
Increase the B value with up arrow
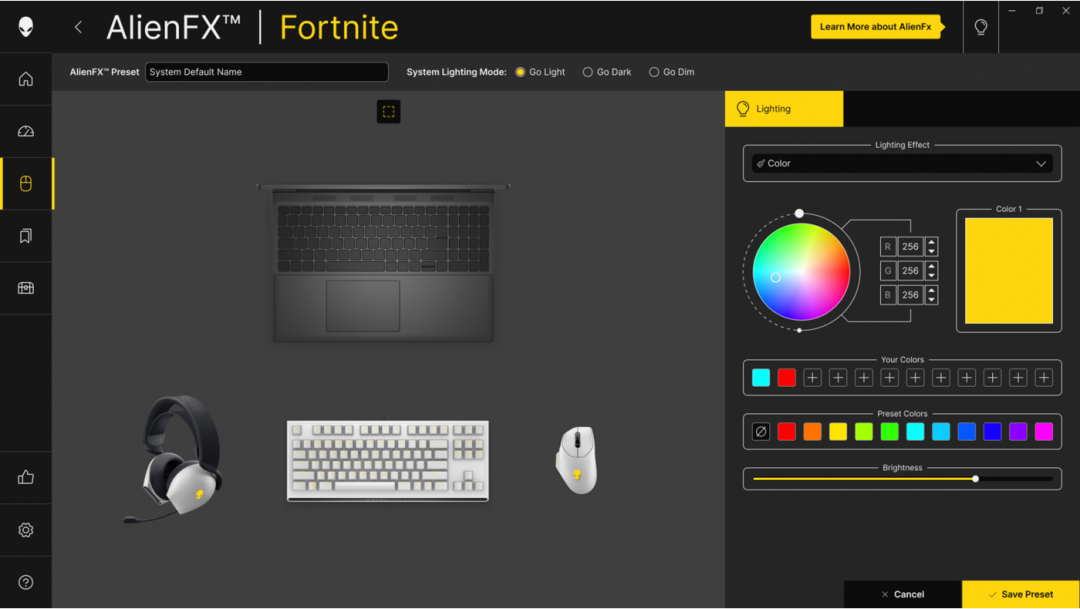[931, 291]
